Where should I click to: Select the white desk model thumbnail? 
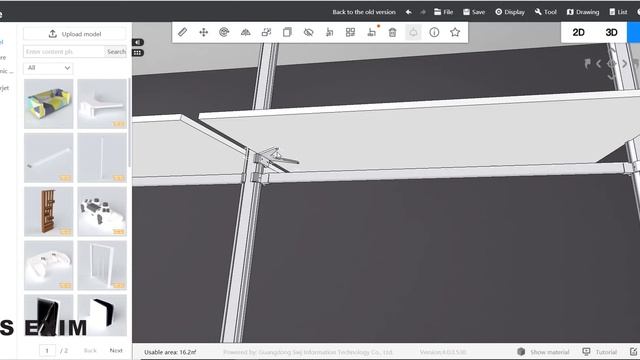tap(102, 104)
